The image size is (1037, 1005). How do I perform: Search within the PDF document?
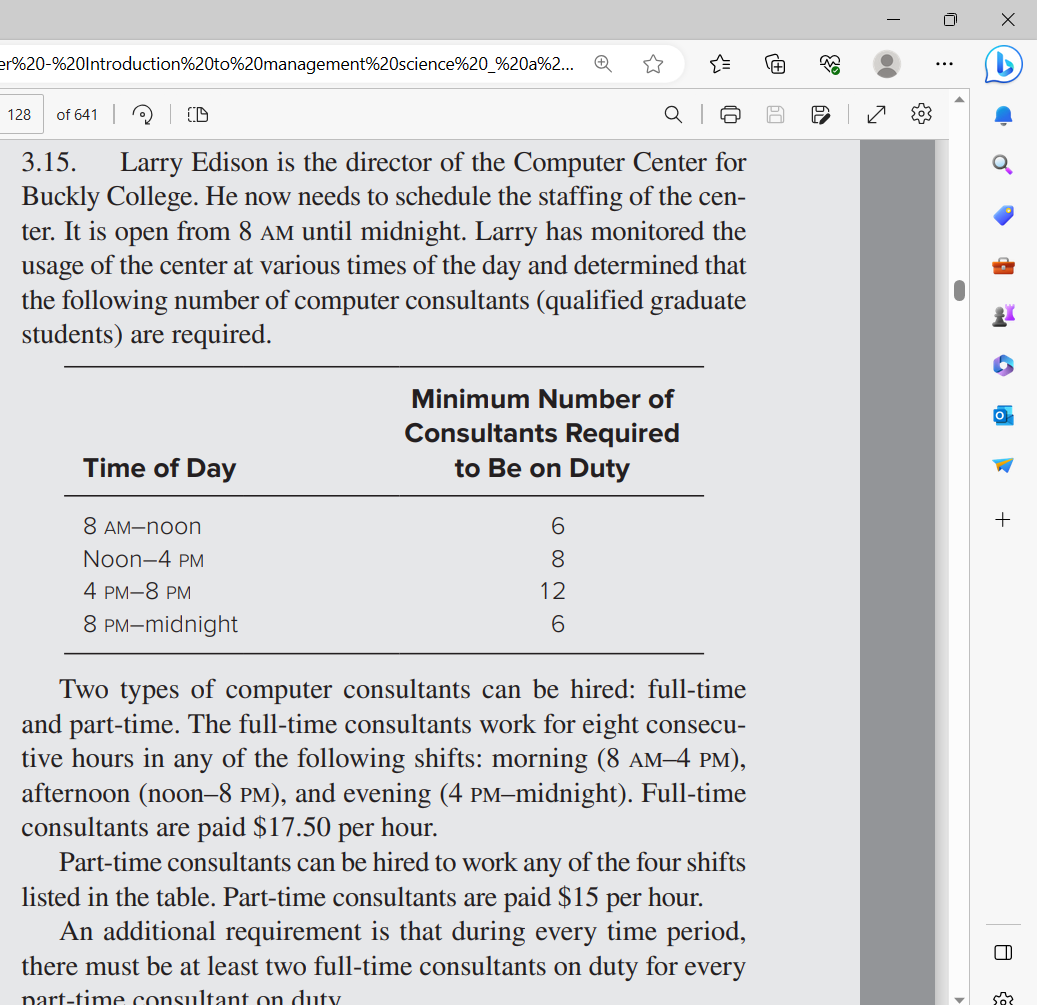coord(673,114)
